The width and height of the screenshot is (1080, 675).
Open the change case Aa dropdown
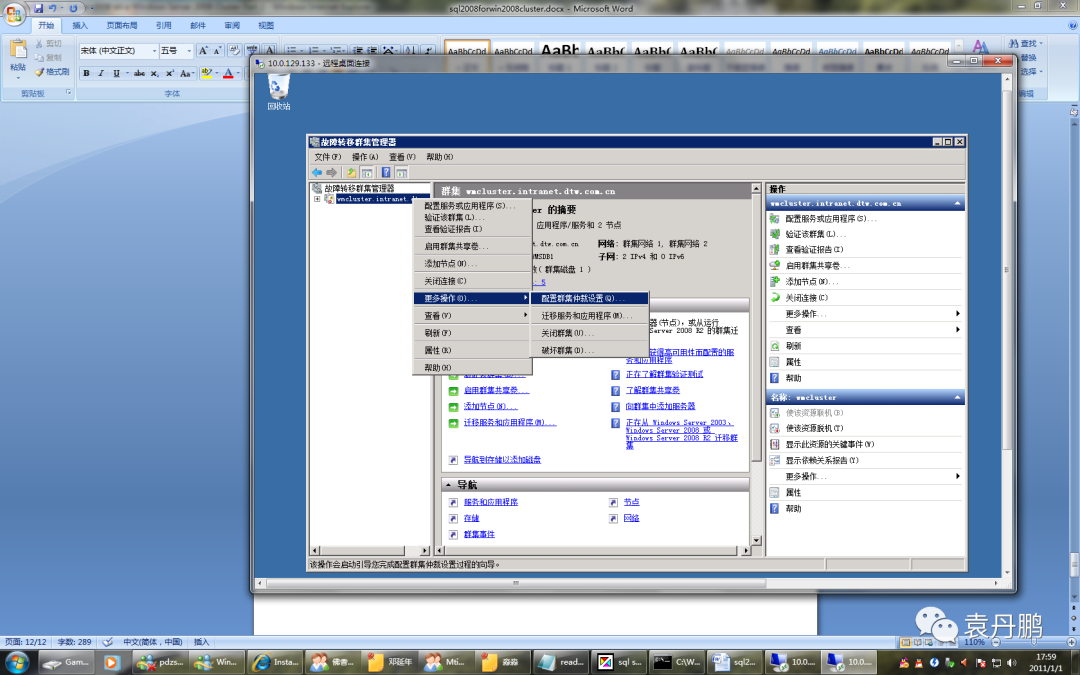[186, 73]
